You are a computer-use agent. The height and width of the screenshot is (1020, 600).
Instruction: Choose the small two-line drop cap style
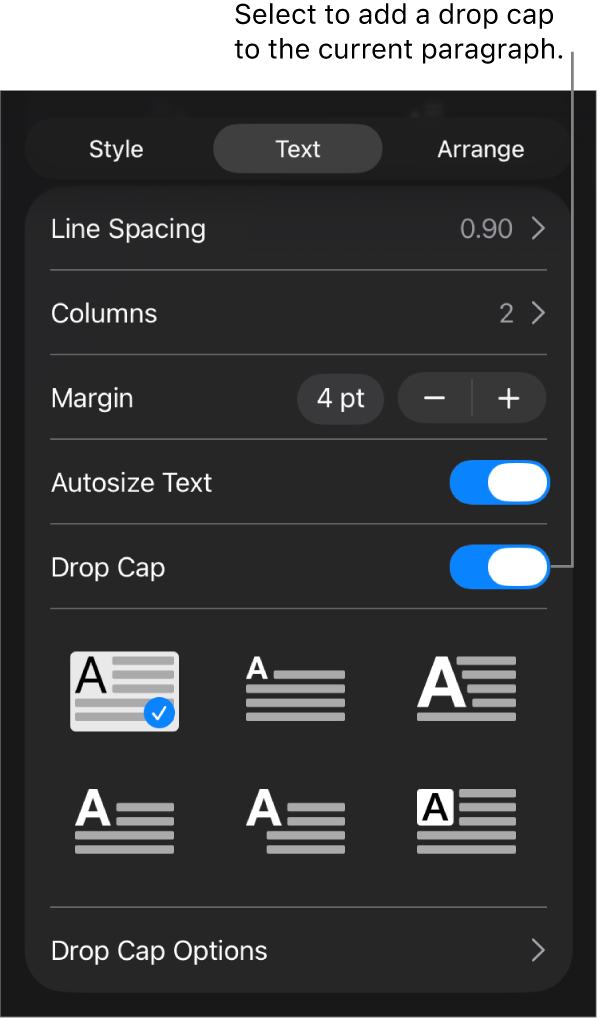coord(295,690)
